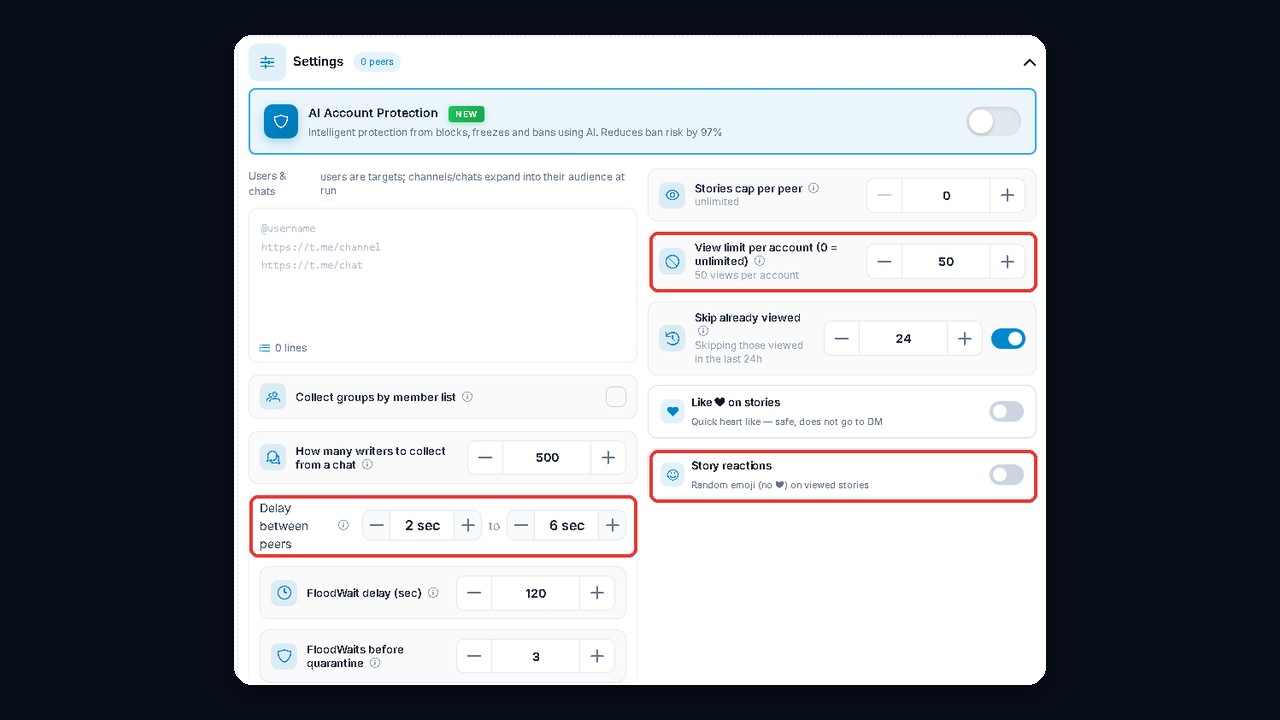Click the Story reactions smiley icon
This screenshot has width=1280, height=720.
click(673, 475)
